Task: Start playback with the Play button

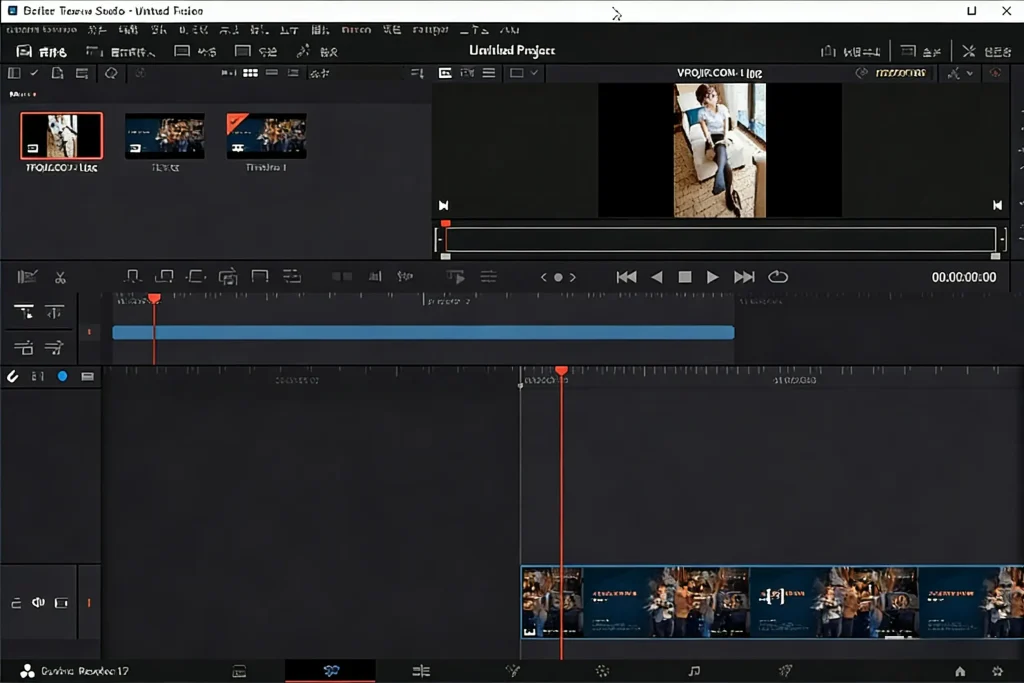Action: click(712, 277)
